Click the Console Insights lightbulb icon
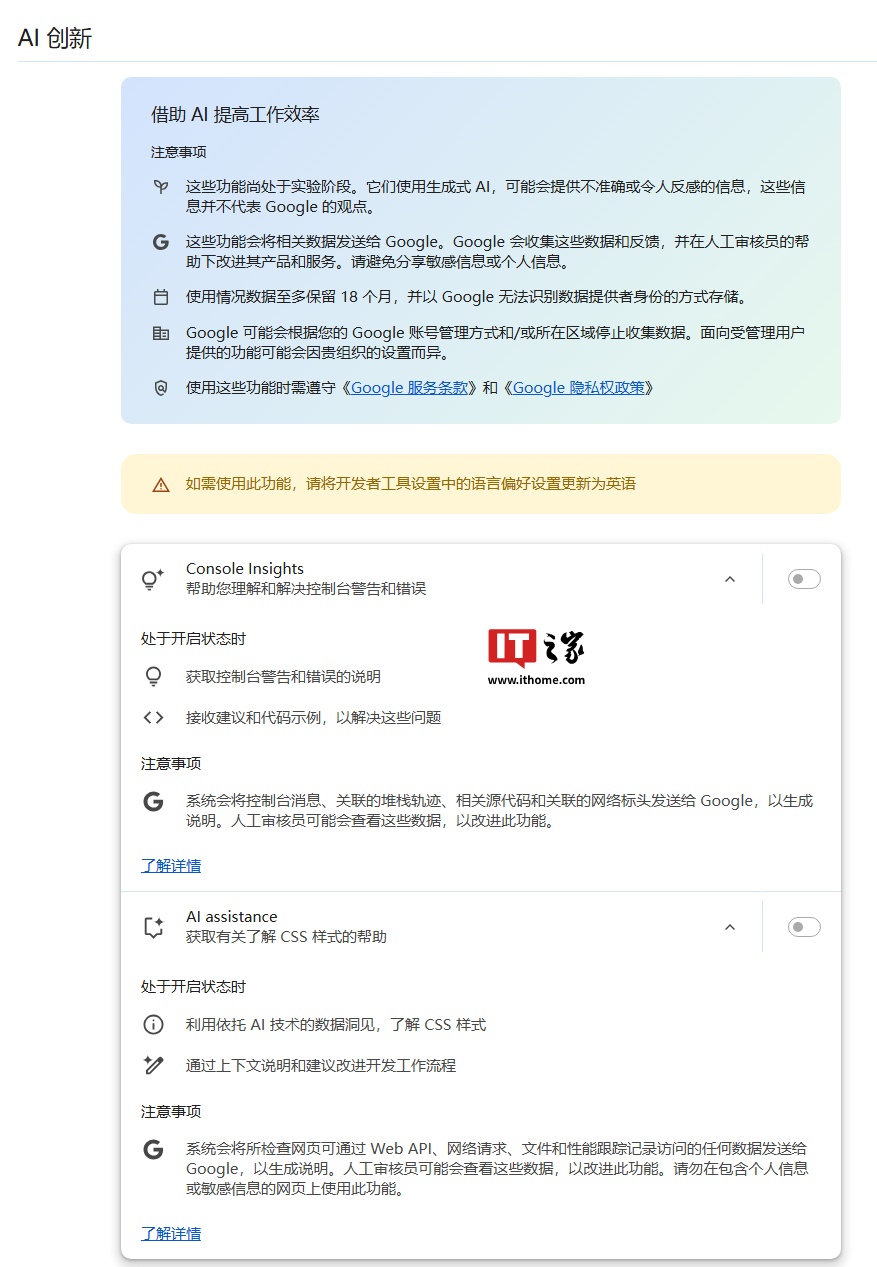The width and height of the screenshot is (877, 1267). [x=152, y=578]
